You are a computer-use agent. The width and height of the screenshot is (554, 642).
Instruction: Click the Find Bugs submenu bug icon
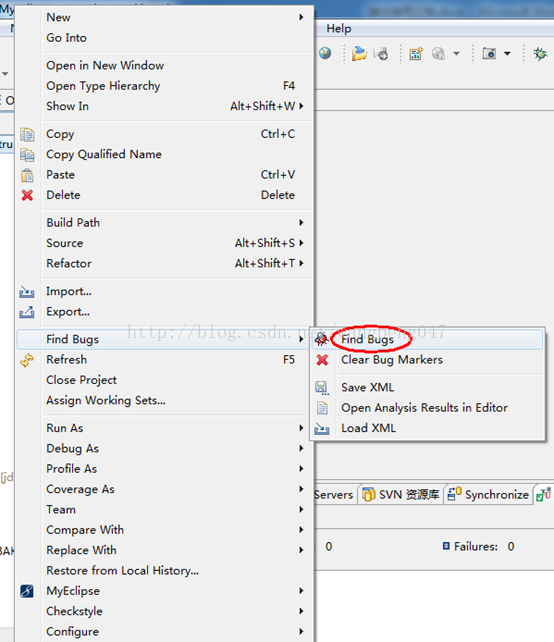click(321, 339)
